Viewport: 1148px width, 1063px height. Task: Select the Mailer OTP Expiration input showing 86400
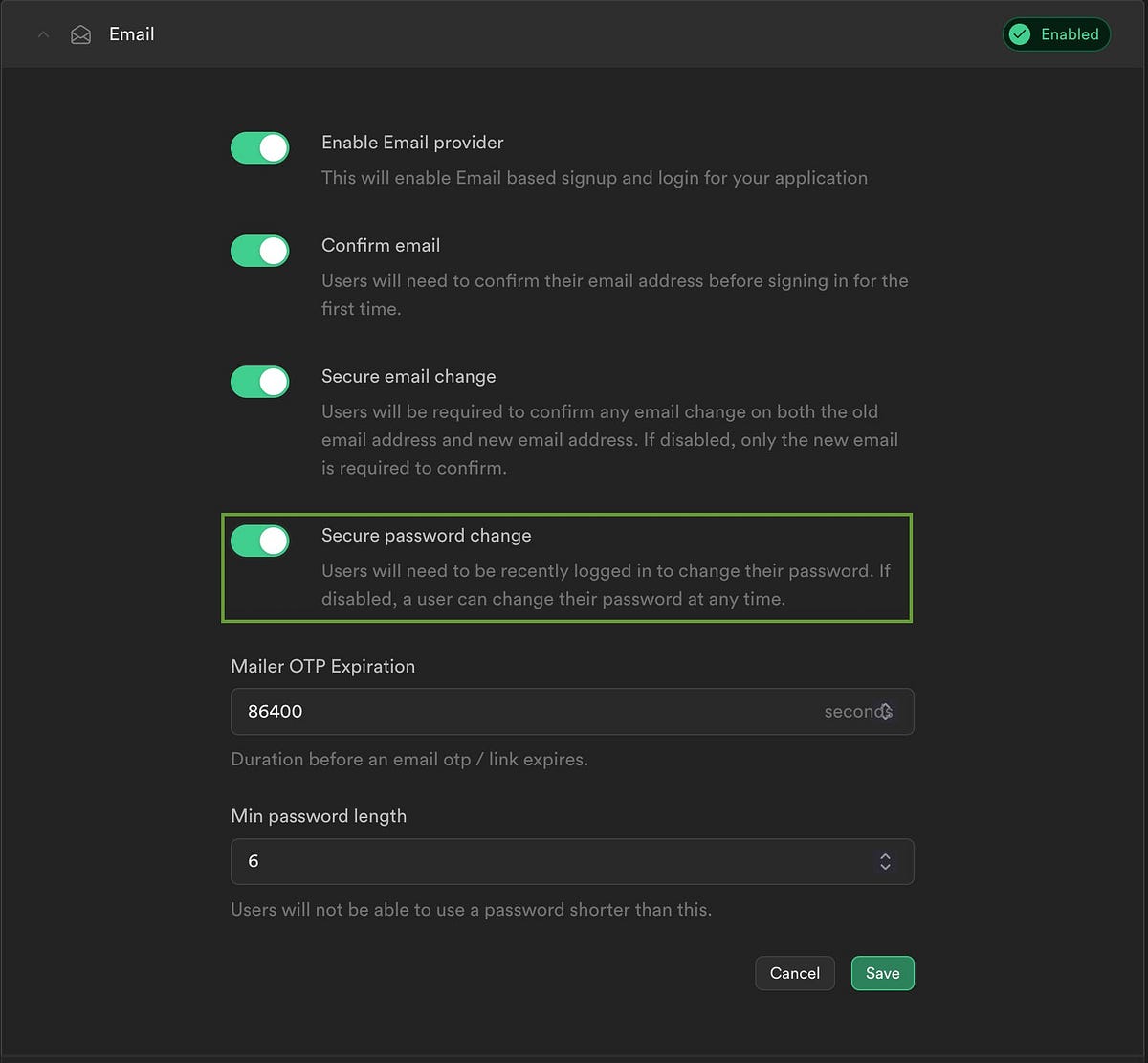point(478,712)
